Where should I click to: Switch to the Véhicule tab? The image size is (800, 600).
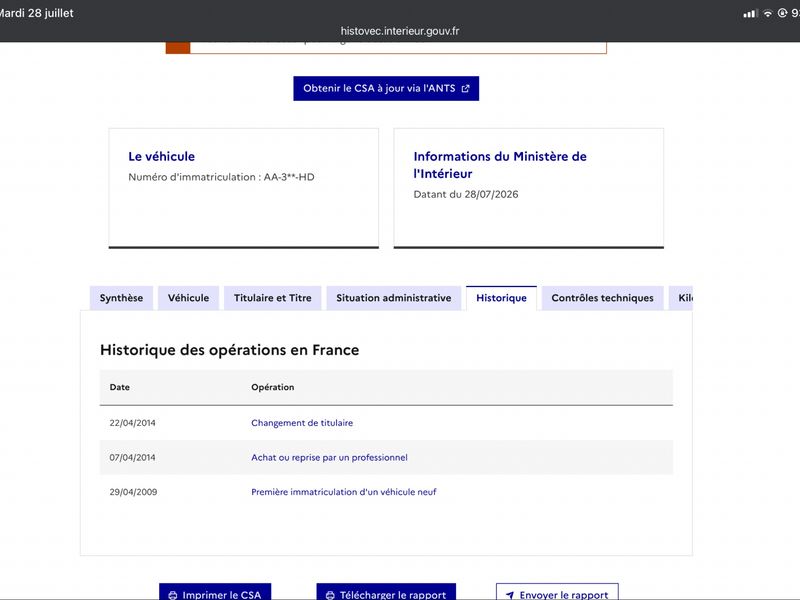[x=188, y=298]
